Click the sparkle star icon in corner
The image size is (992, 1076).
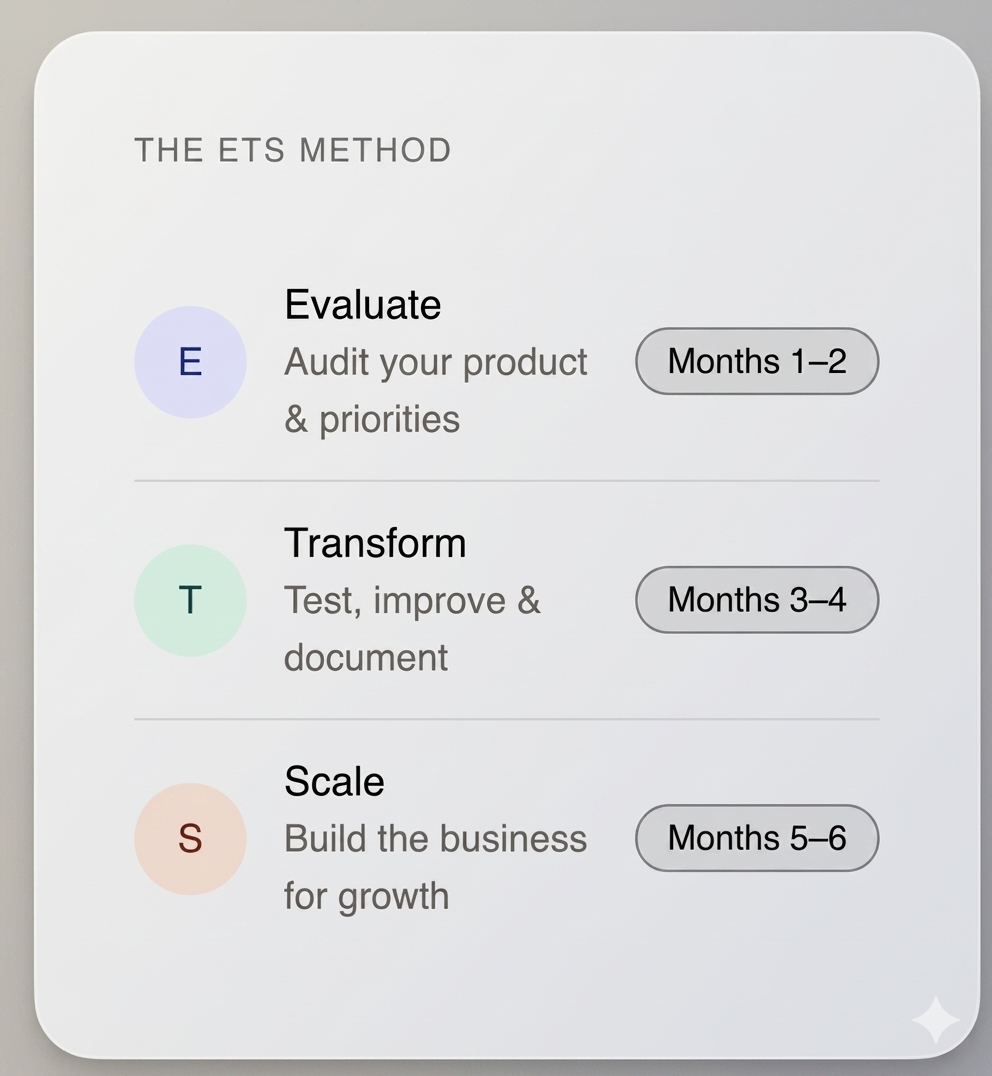[x=935, y=1020]
